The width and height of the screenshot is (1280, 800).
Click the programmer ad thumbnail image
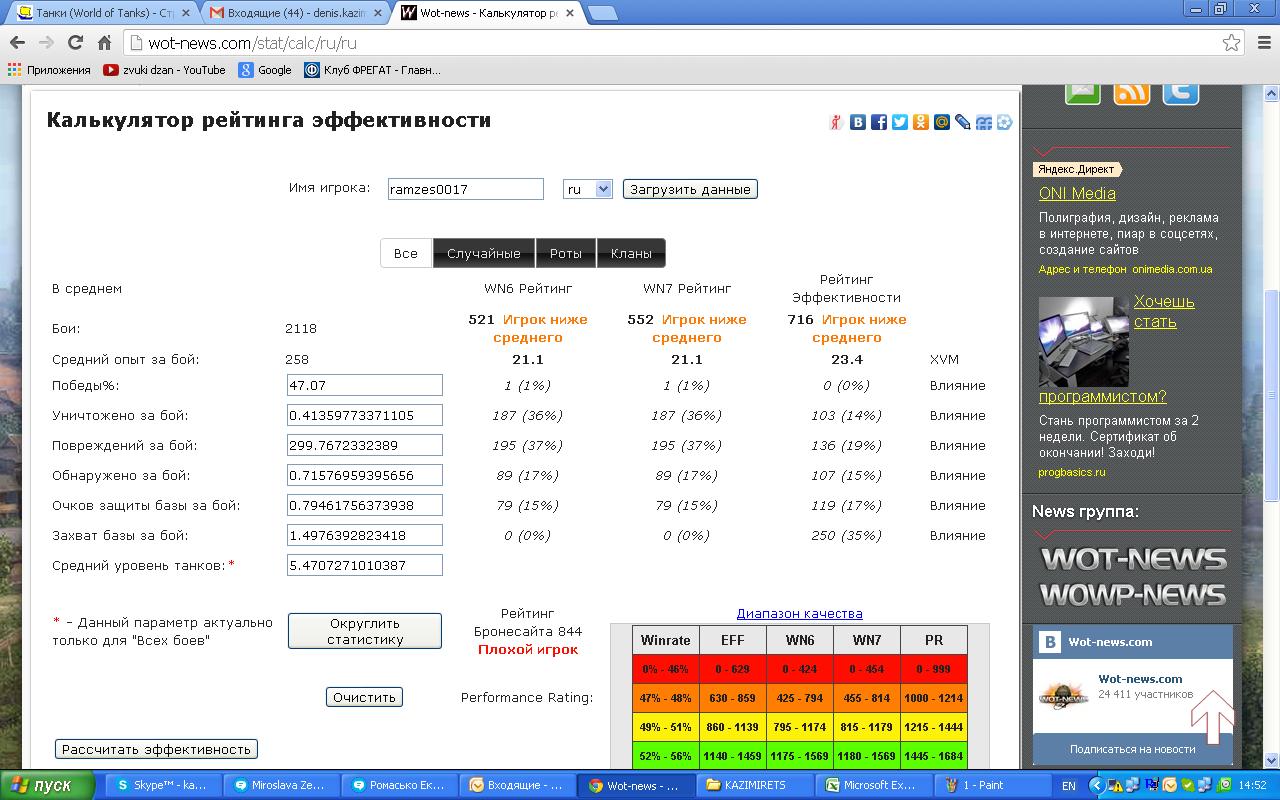[1084, 342]
